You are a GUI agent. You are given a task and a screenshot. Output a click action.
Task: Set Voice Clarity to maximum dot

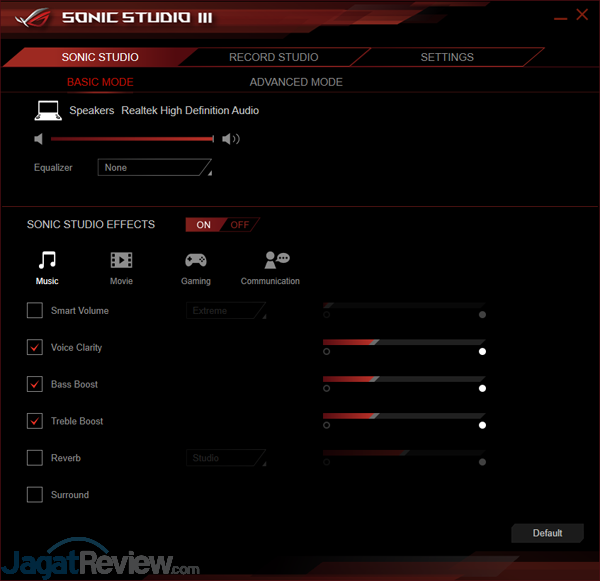[x=482, y=351]
